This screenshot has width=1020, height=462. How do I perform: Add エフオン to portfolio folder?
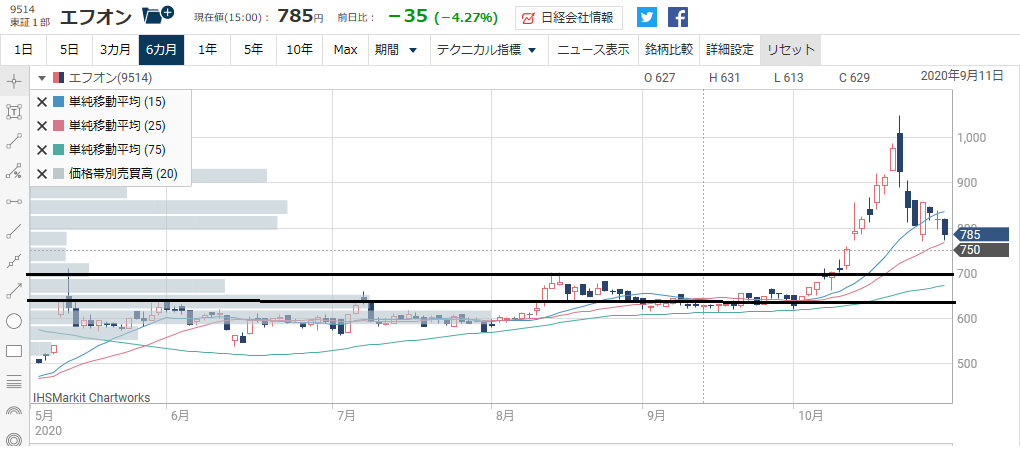coord(157,14)
